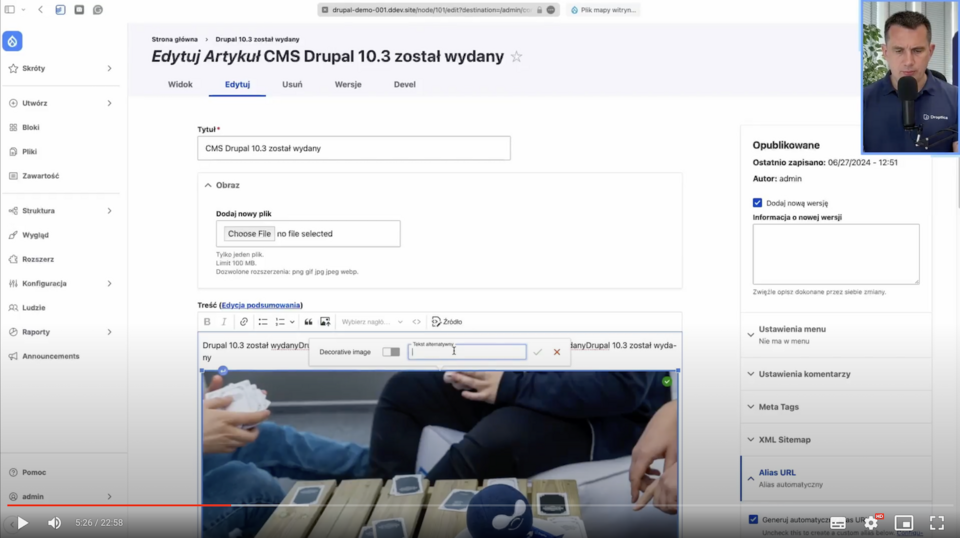Expand the Utwórz submenu arrow
Image resolution: width=960 pixels, height=538 pixels.
click(x=110, y=103)
